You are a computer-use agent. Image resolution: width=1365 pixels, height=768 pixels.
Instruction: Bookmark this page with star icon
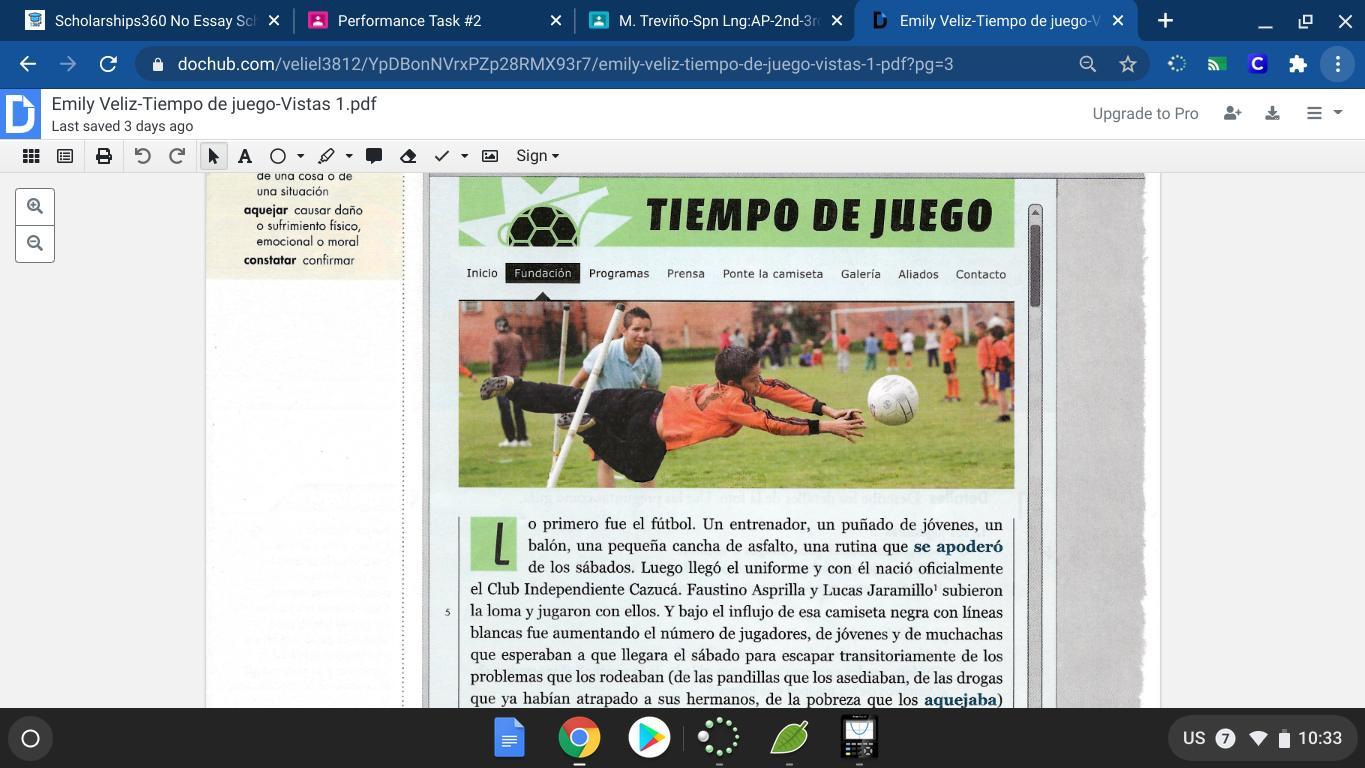(x=1128, y=64)
